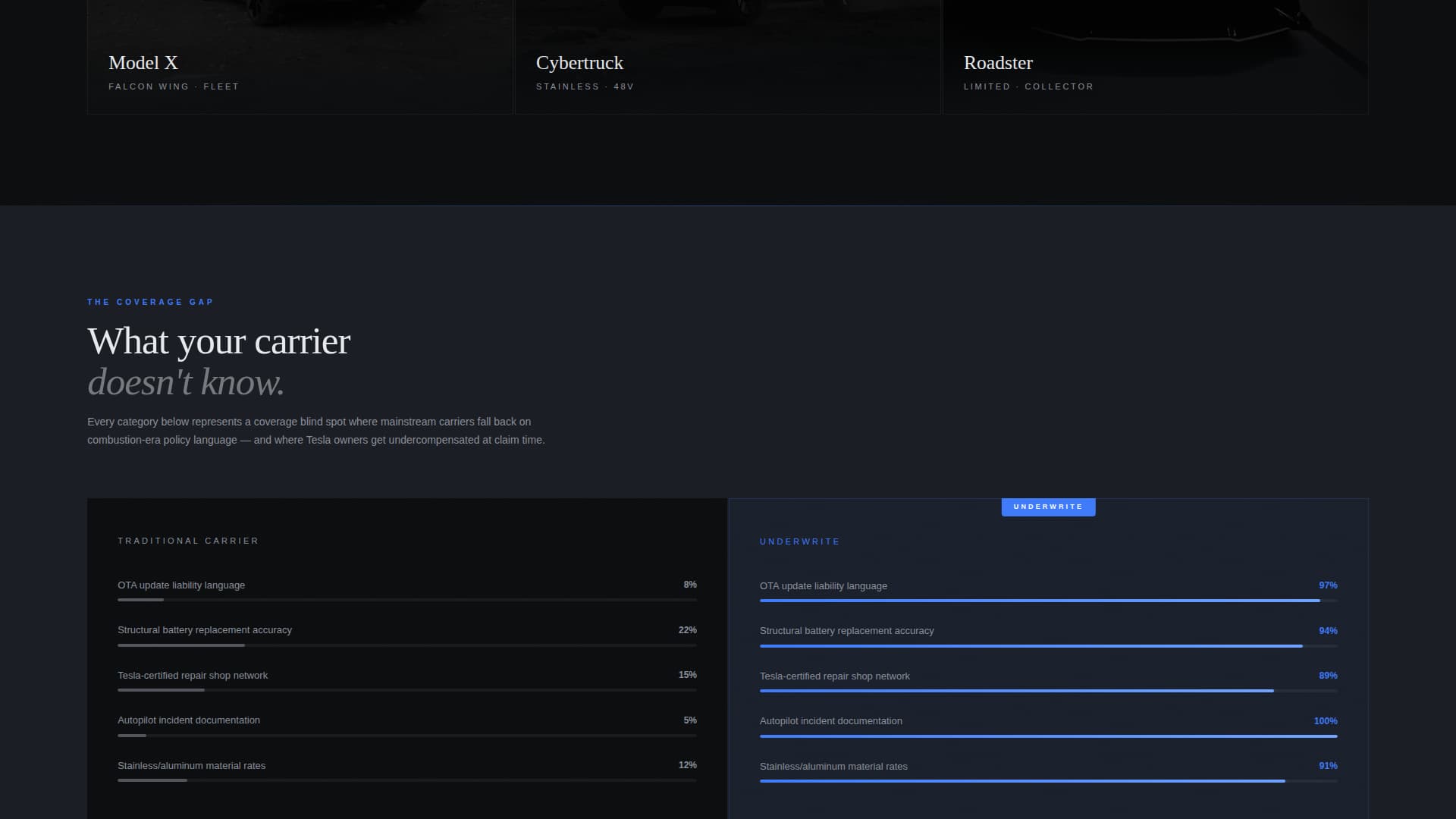Click the blue UNDERWRITE badge

tap(1048, 507)
